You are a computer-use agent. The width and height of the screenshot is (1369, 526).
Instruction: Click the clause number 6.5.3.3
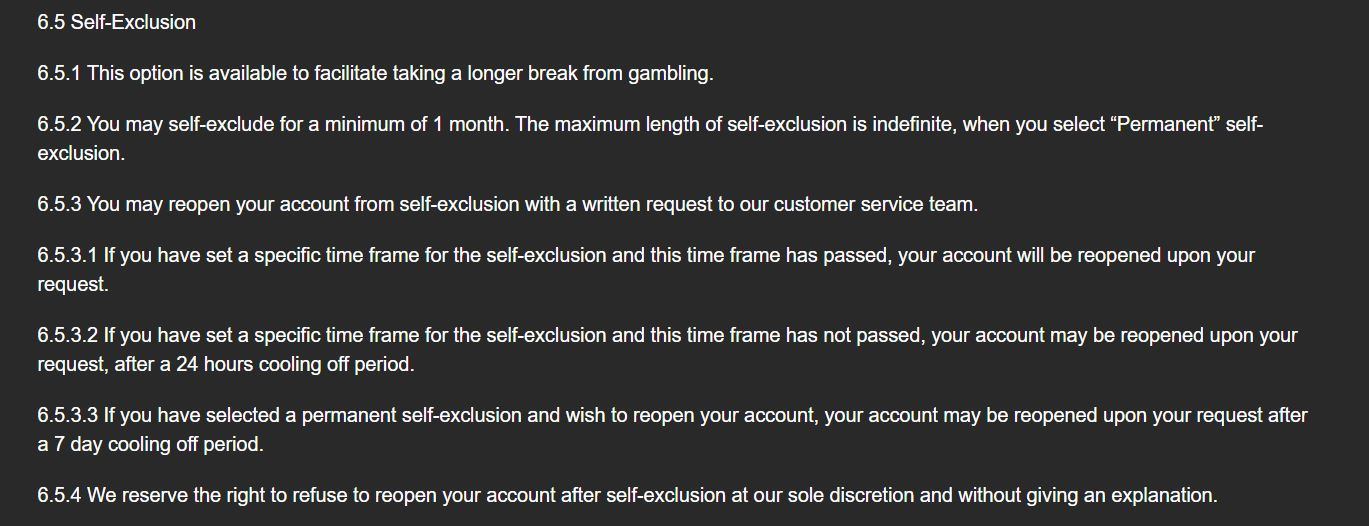67,415
